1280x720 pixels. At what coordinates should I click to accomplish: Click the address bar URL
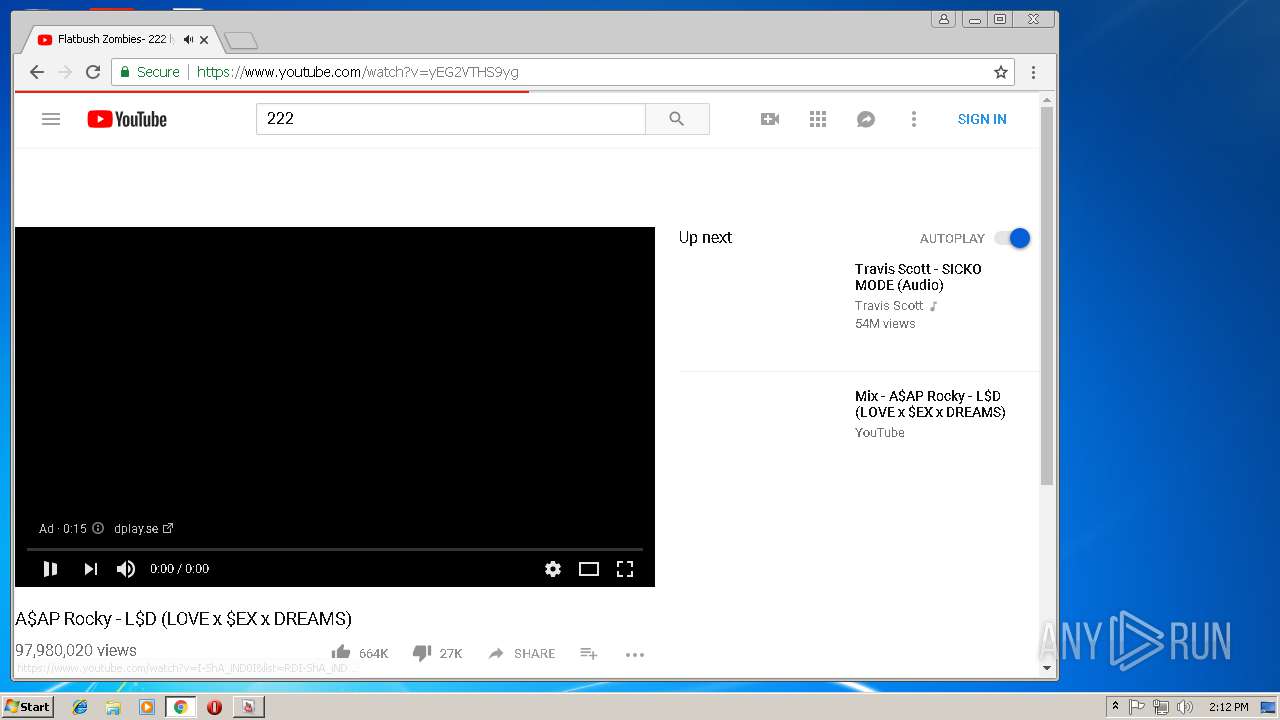pyautogui.click(x=358, y=72)
